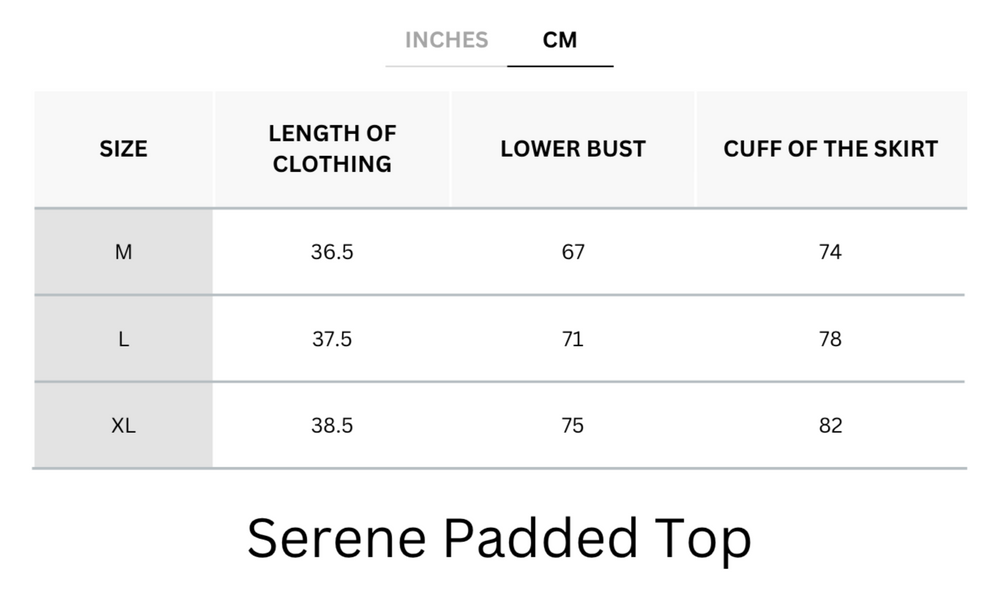Select size XL row

(123, 424)
